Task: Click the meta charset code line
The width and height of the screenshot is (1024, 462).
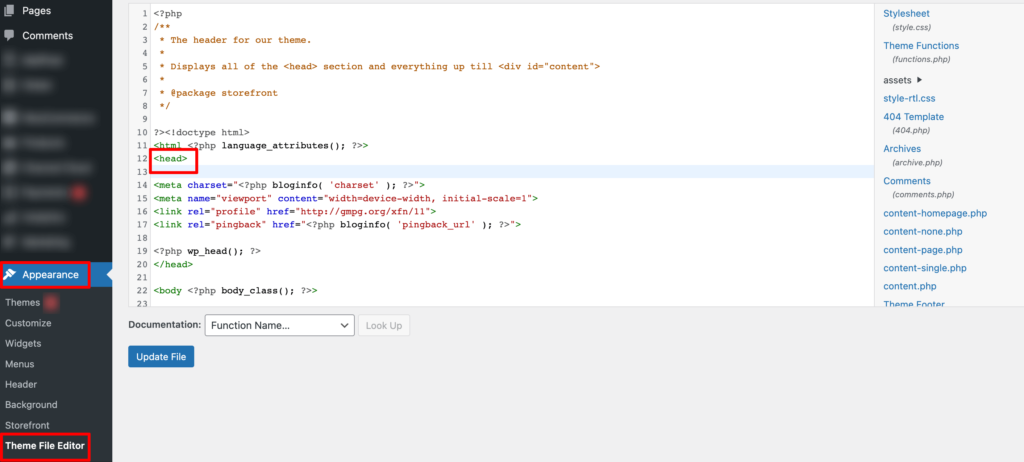Action: (289, 185)
